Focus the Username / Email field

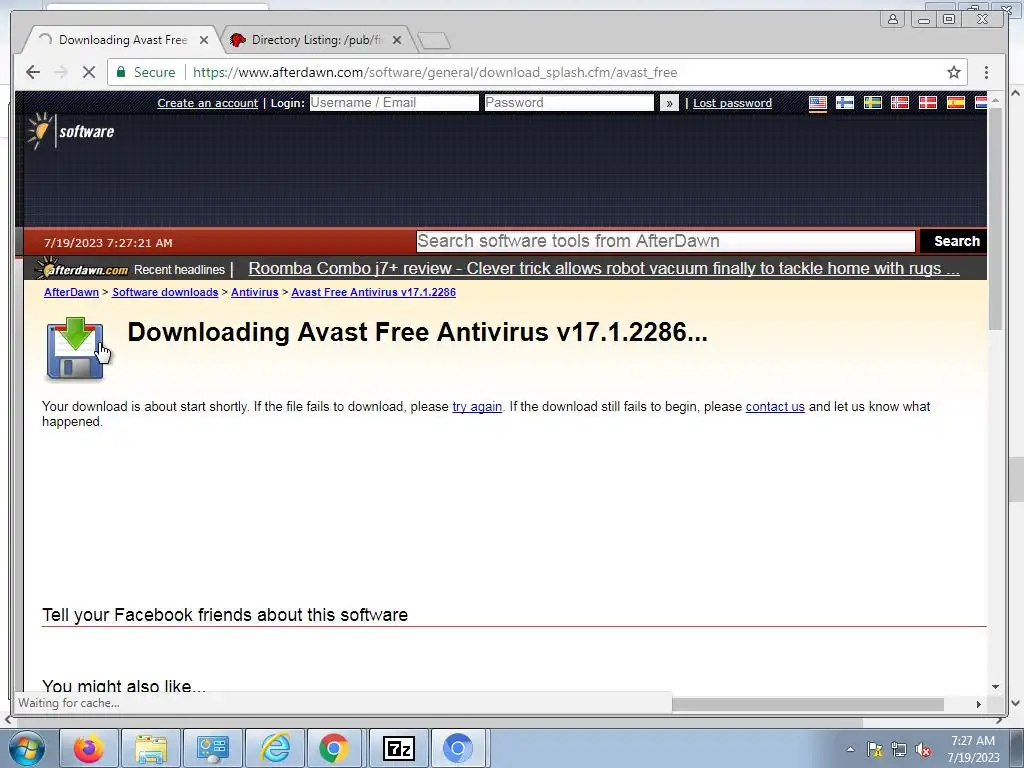pos(394,103)
